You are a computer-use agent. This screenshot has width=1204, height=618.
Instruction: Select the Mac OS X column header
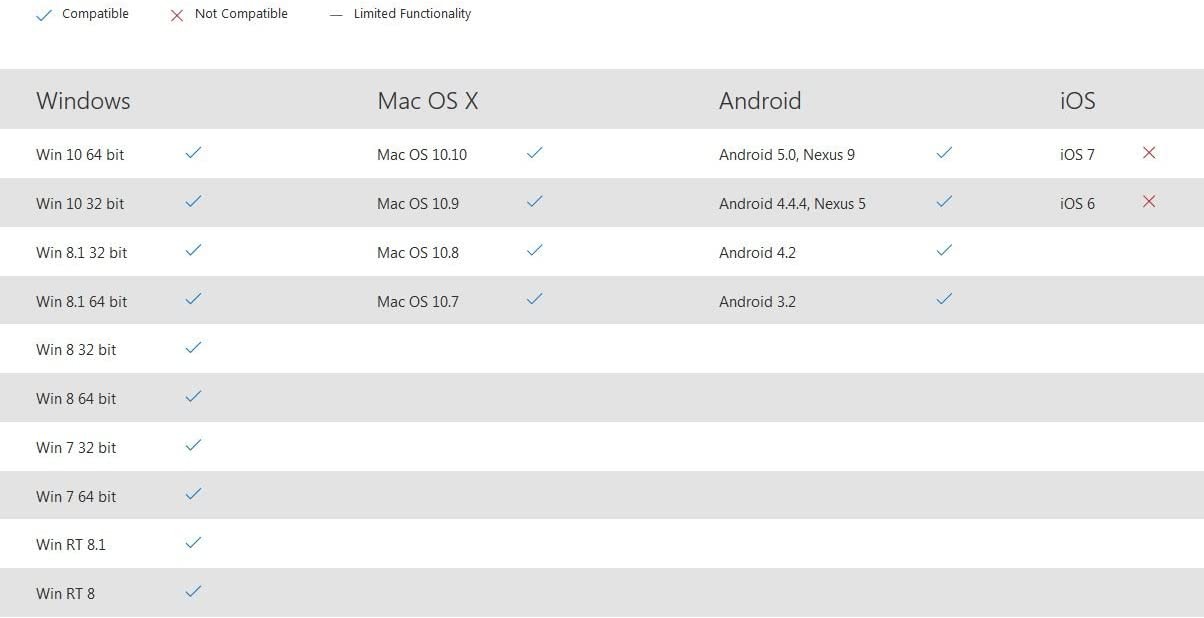(x=427, y=101)
